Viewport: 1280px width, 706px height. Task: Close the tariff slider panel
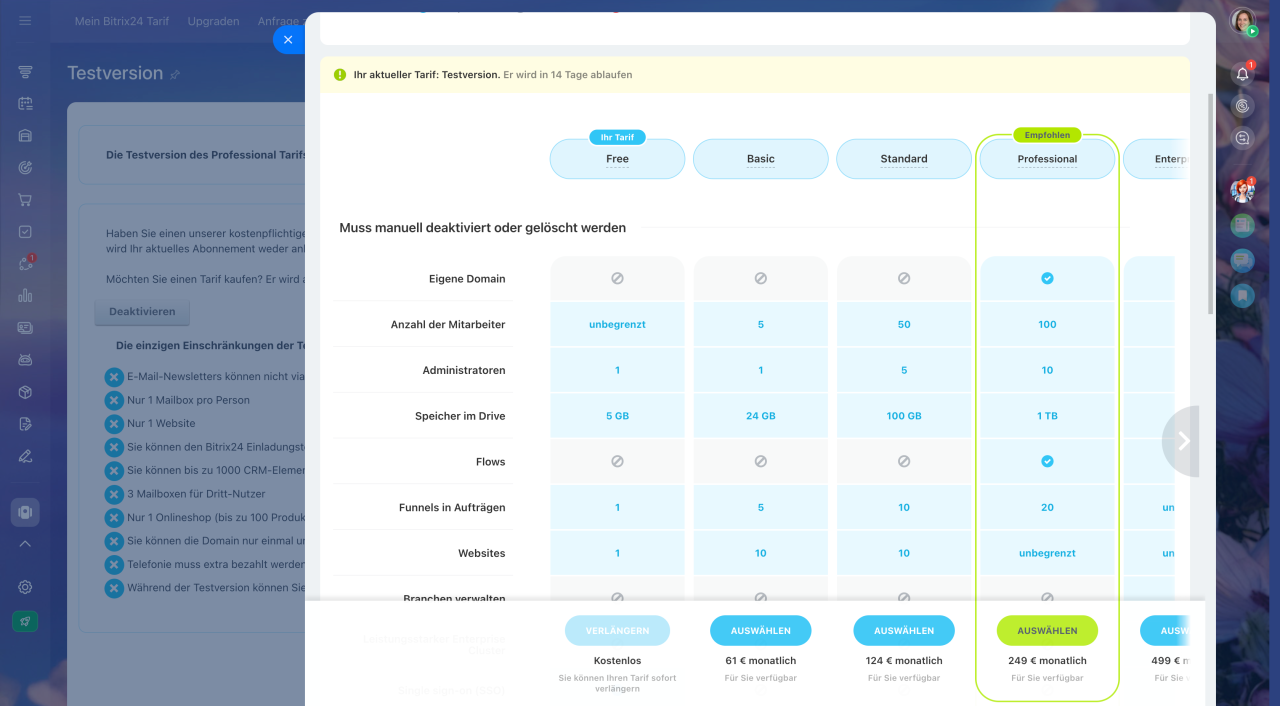click(x=288, y=40)
